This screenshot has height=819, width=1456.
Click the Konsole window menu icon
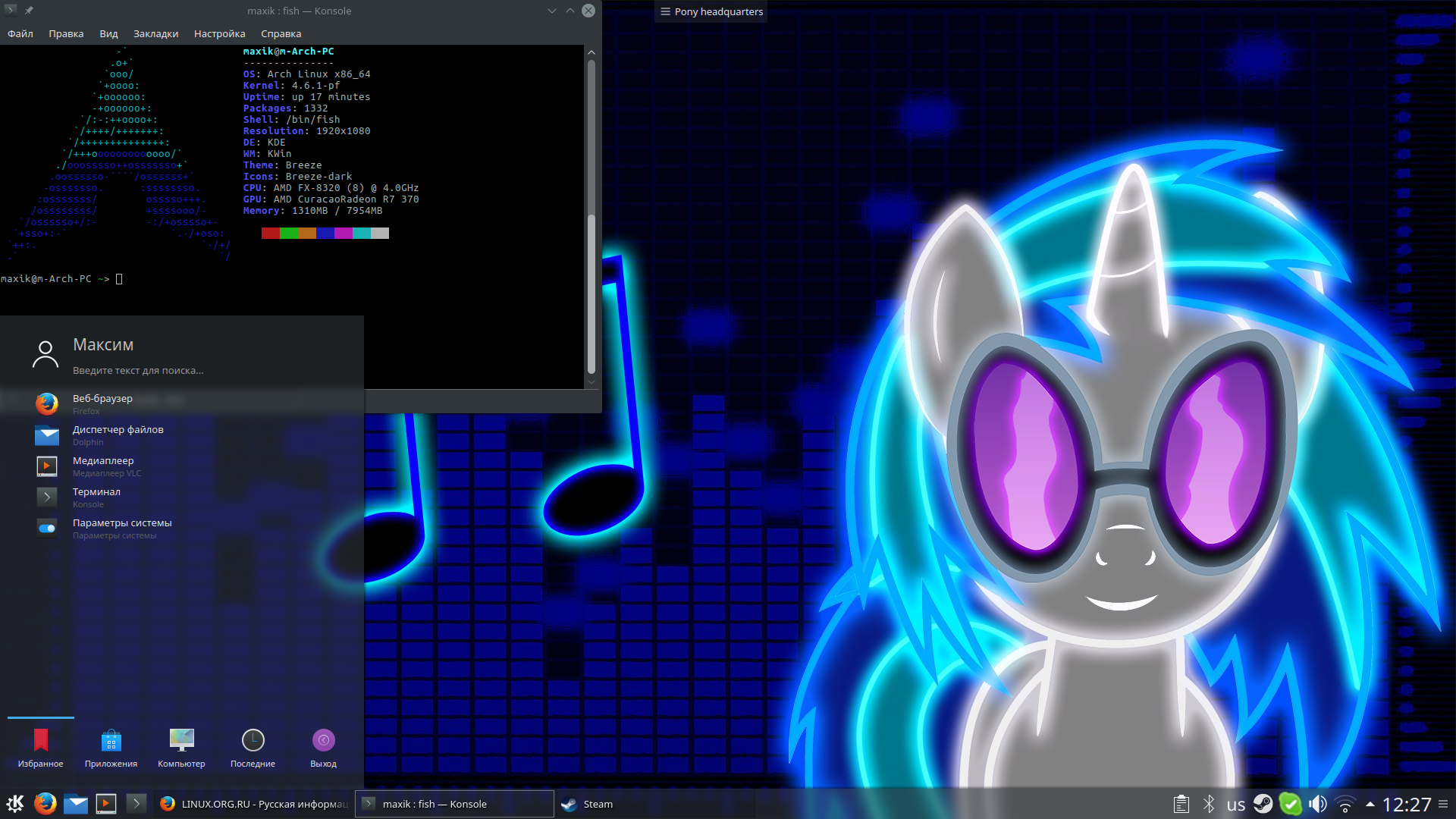tap(11, 11)
